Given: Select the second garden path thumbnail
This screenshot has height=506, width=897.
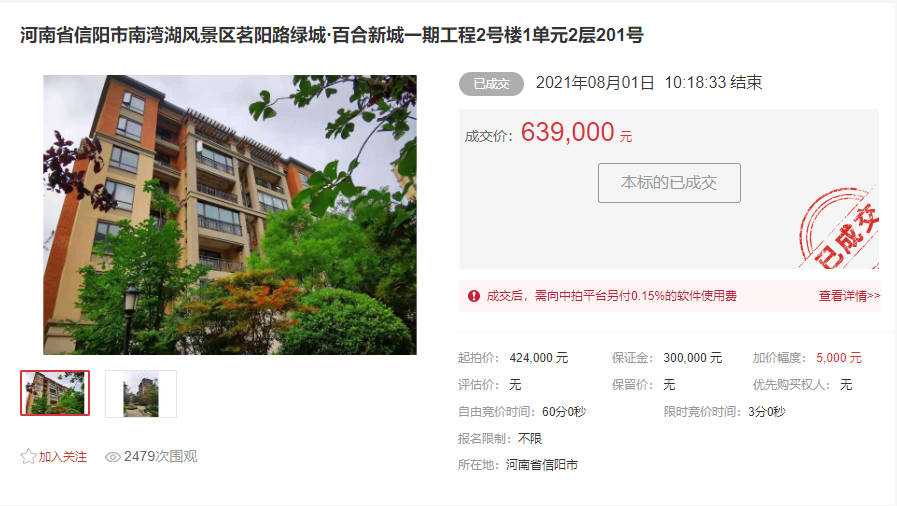Looking at the screenshot, I should point(141,393).
